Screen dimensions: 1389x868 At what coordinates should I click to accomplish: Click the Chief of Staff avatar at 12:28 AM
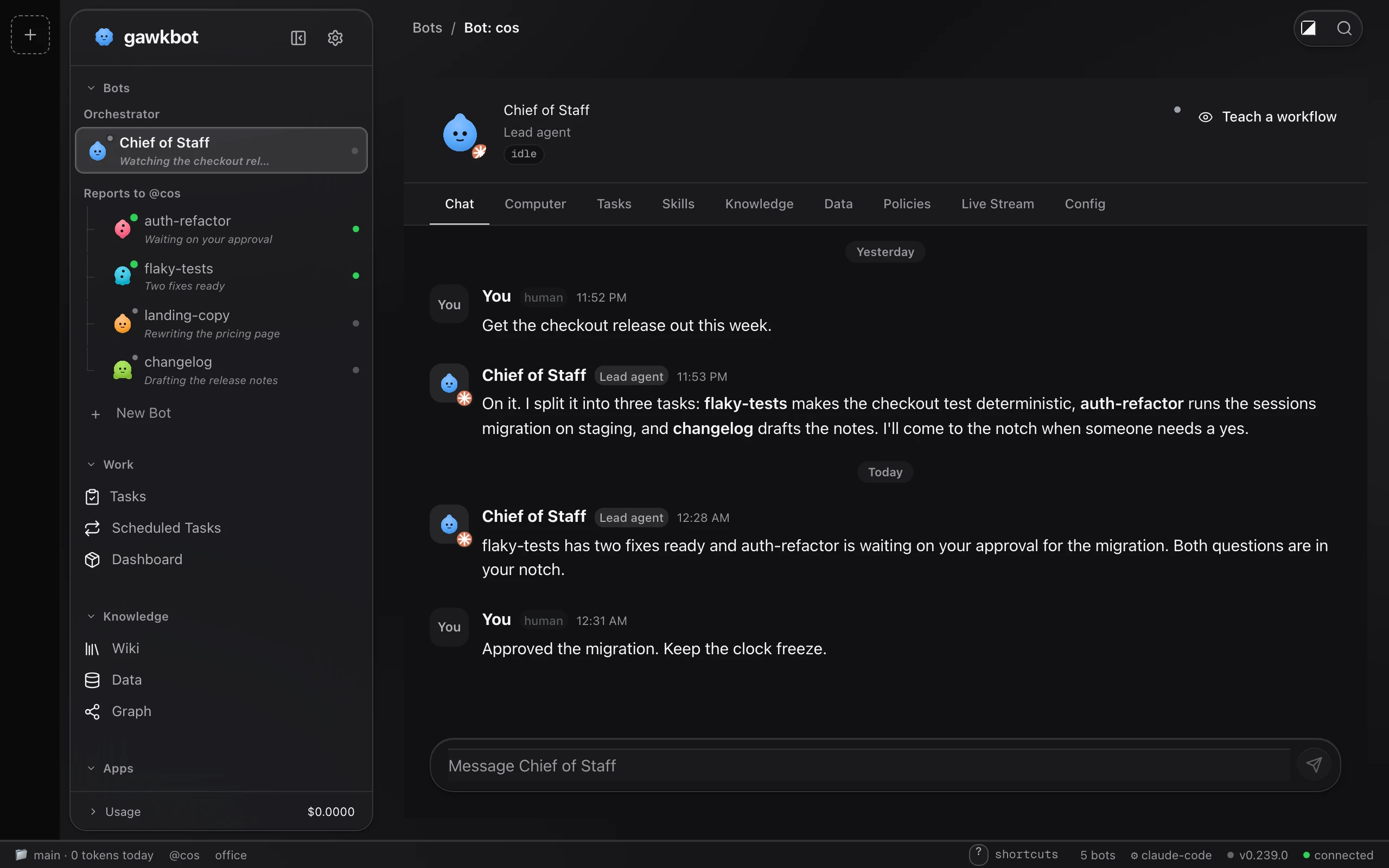pyautogui.click(x=449, y=524)
